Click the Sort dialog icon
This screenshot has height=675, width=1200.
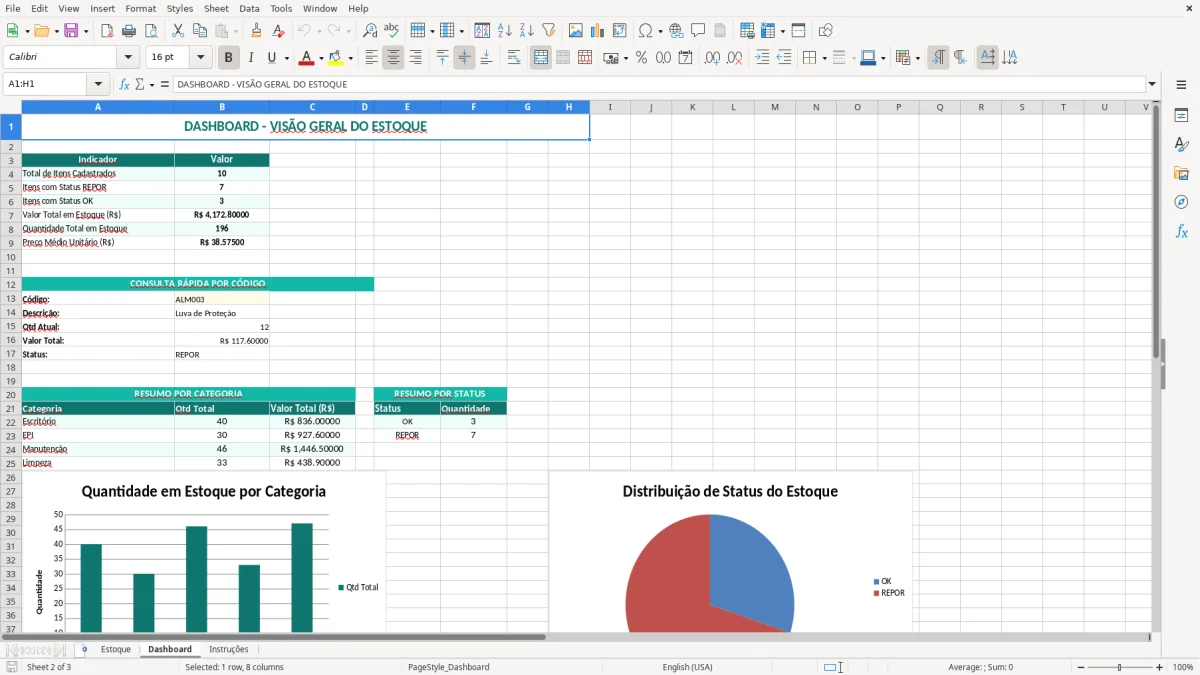point(482,31)
